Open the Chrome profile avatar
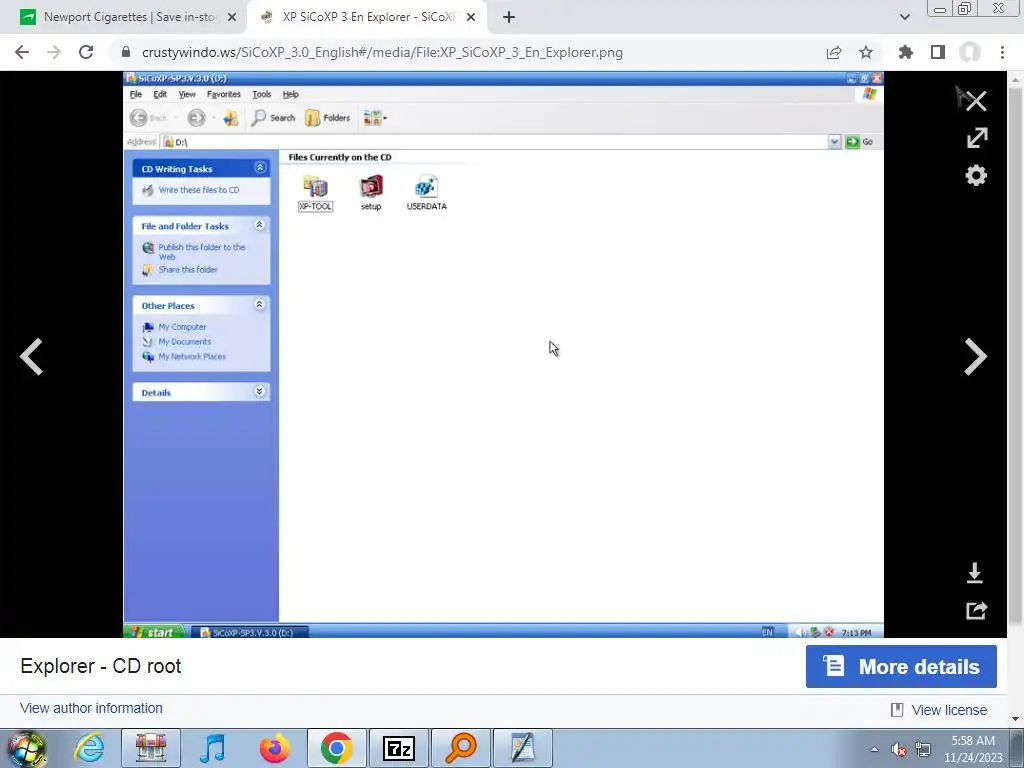Screen dimensions: 1024x768 click(970, 52)
